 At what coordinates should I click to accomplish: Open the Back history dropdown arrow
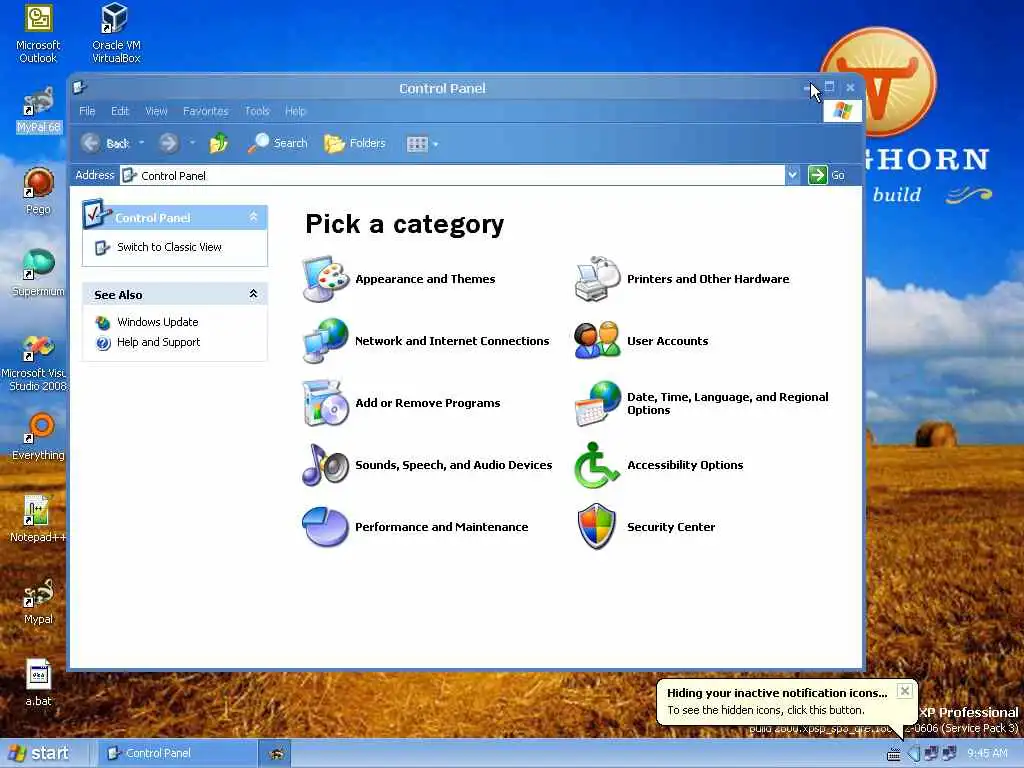pyautogui.click(x=141, y=143)
